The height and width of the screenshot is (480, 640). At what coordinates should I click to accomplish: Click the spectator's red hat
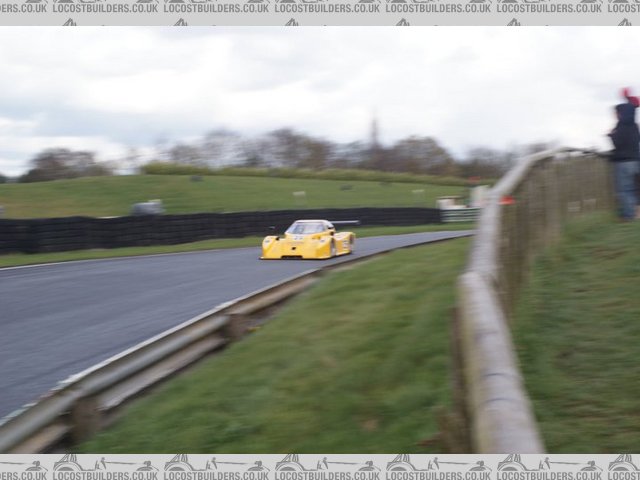click(x=630, y=96)
